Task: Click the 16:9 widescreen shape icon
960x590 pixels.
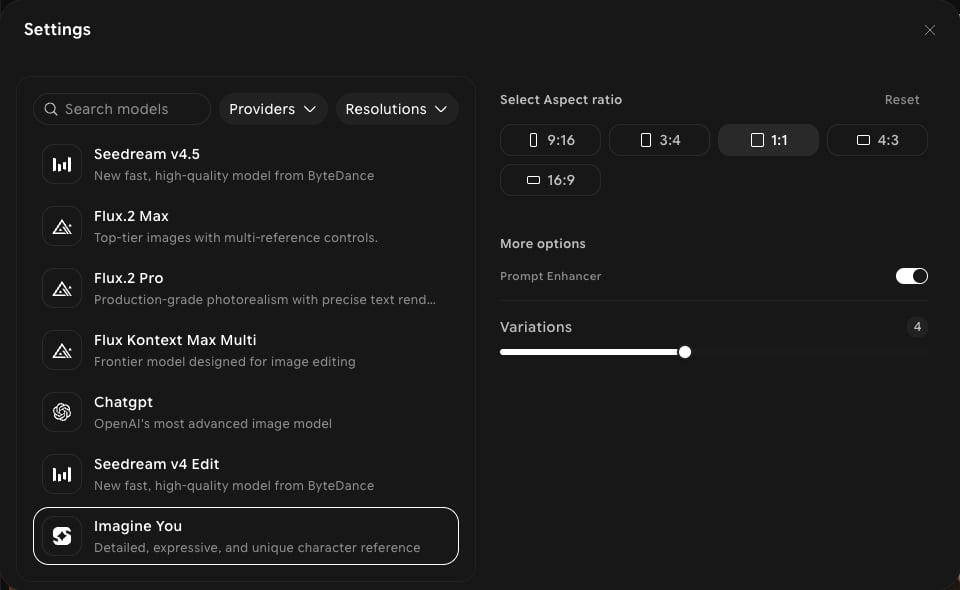Action: tap(533, 180)
